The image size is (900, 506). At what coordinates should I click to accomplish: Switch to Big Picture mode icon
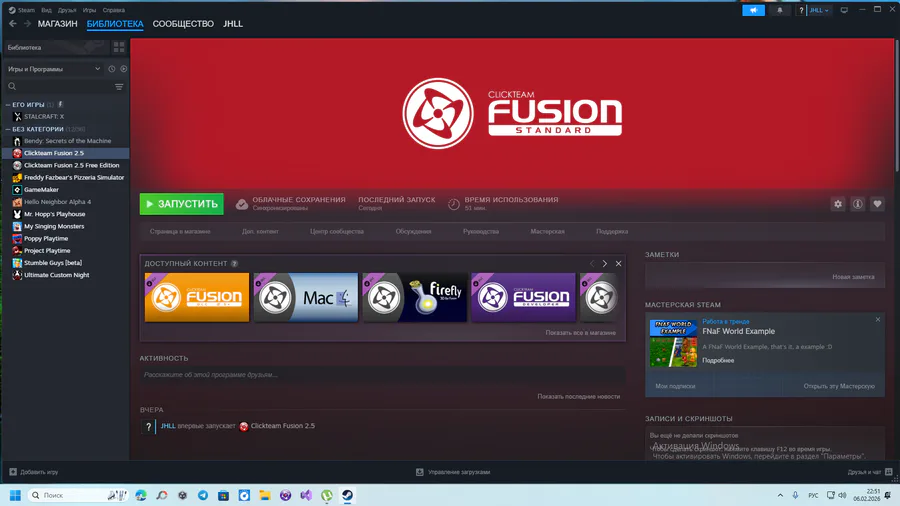coord(844,10)
